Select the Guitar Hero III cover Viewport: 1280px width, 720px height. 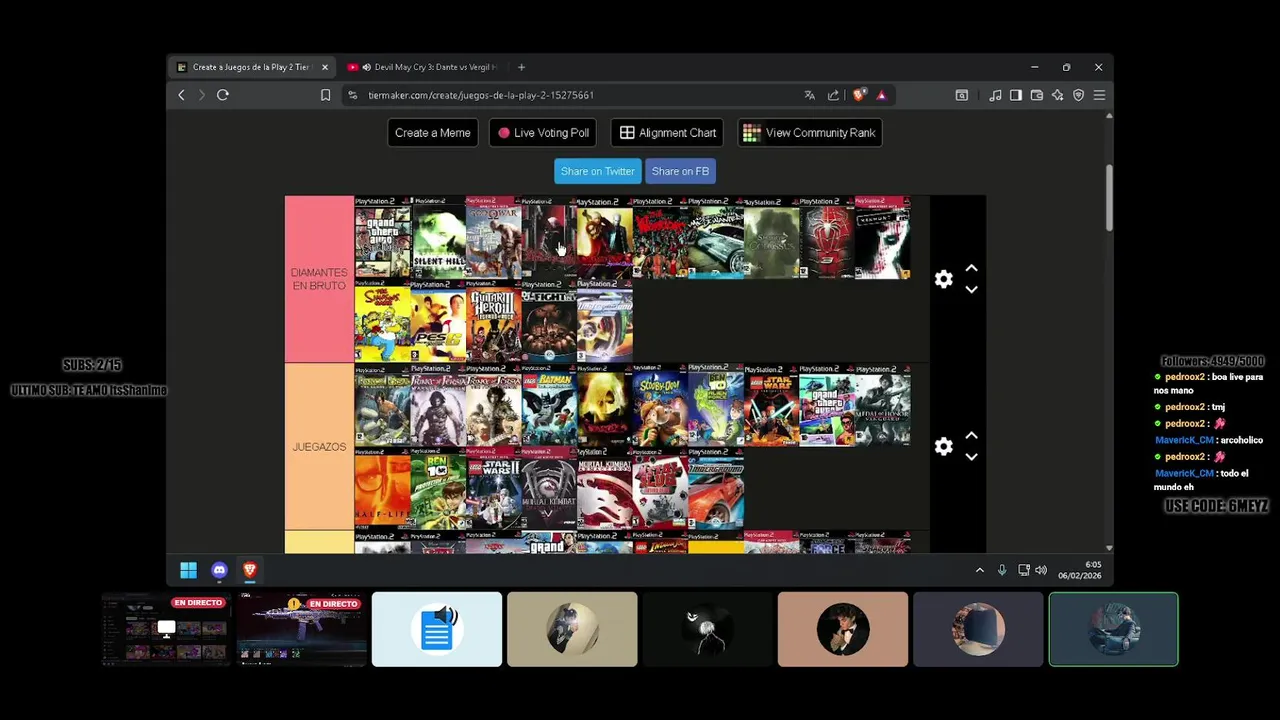click(x=494, y=321)
